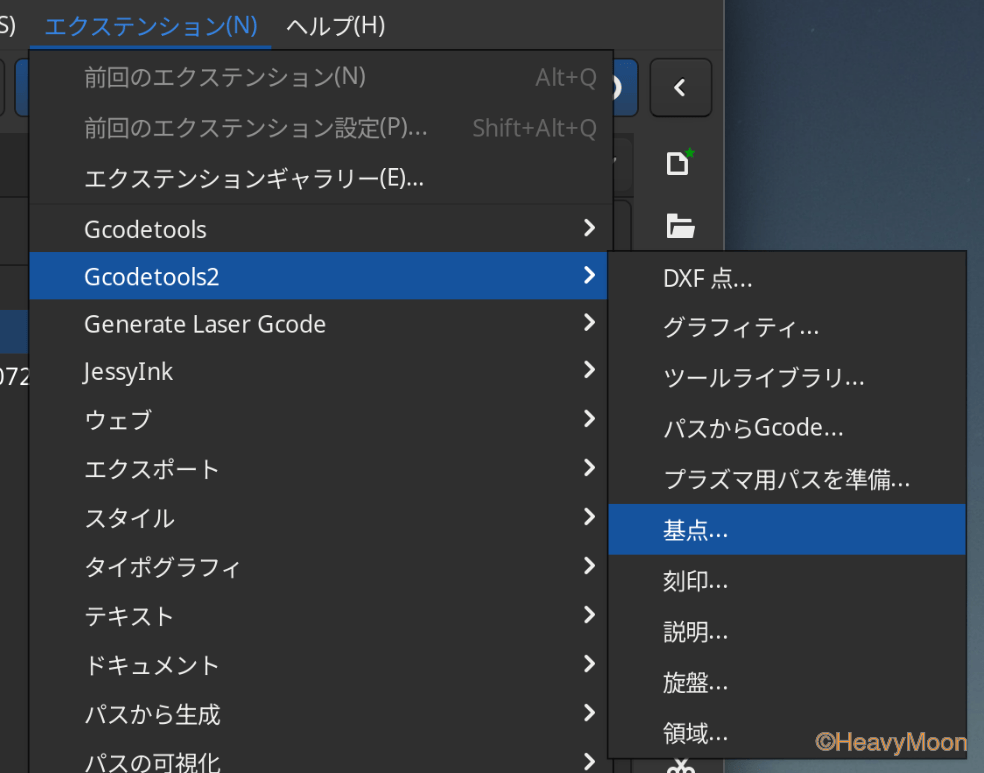Expand the Generate Laser Gcode submenu

(320, 324)
